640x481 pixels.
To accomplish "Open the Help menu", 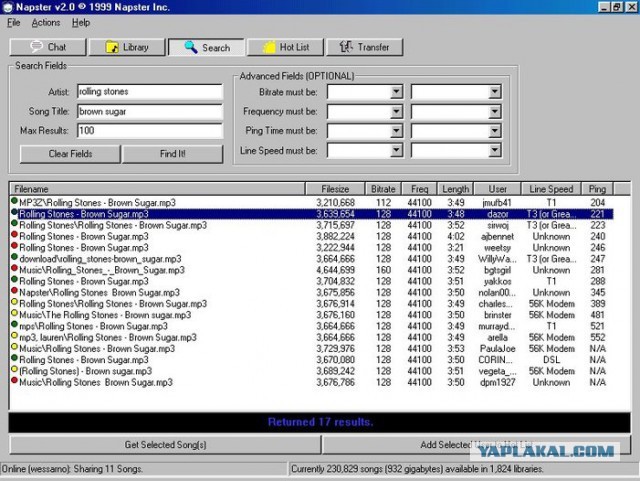I will click(81, 23).
